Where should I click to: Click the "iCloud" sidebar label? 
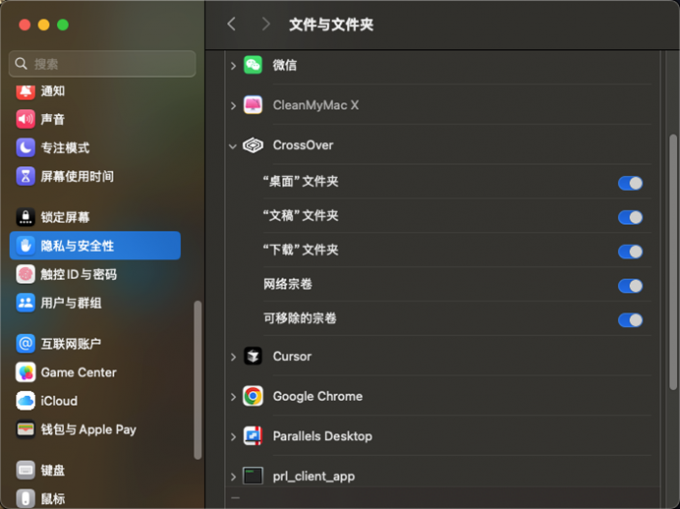click(x=59, y=401)
